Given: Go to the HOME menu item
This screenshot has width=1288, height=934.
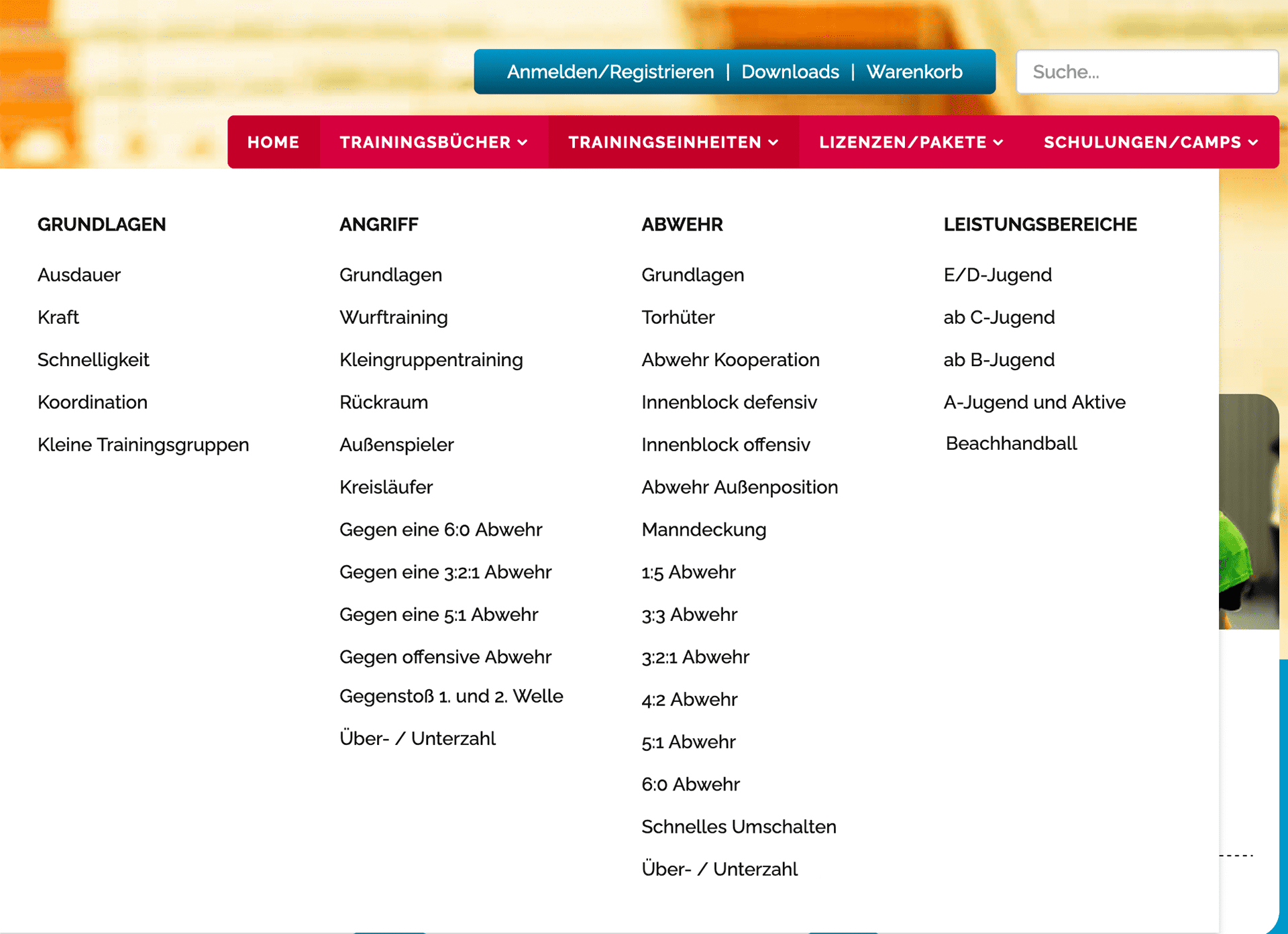Looking at the screenshot, I should tap(273, 142).
